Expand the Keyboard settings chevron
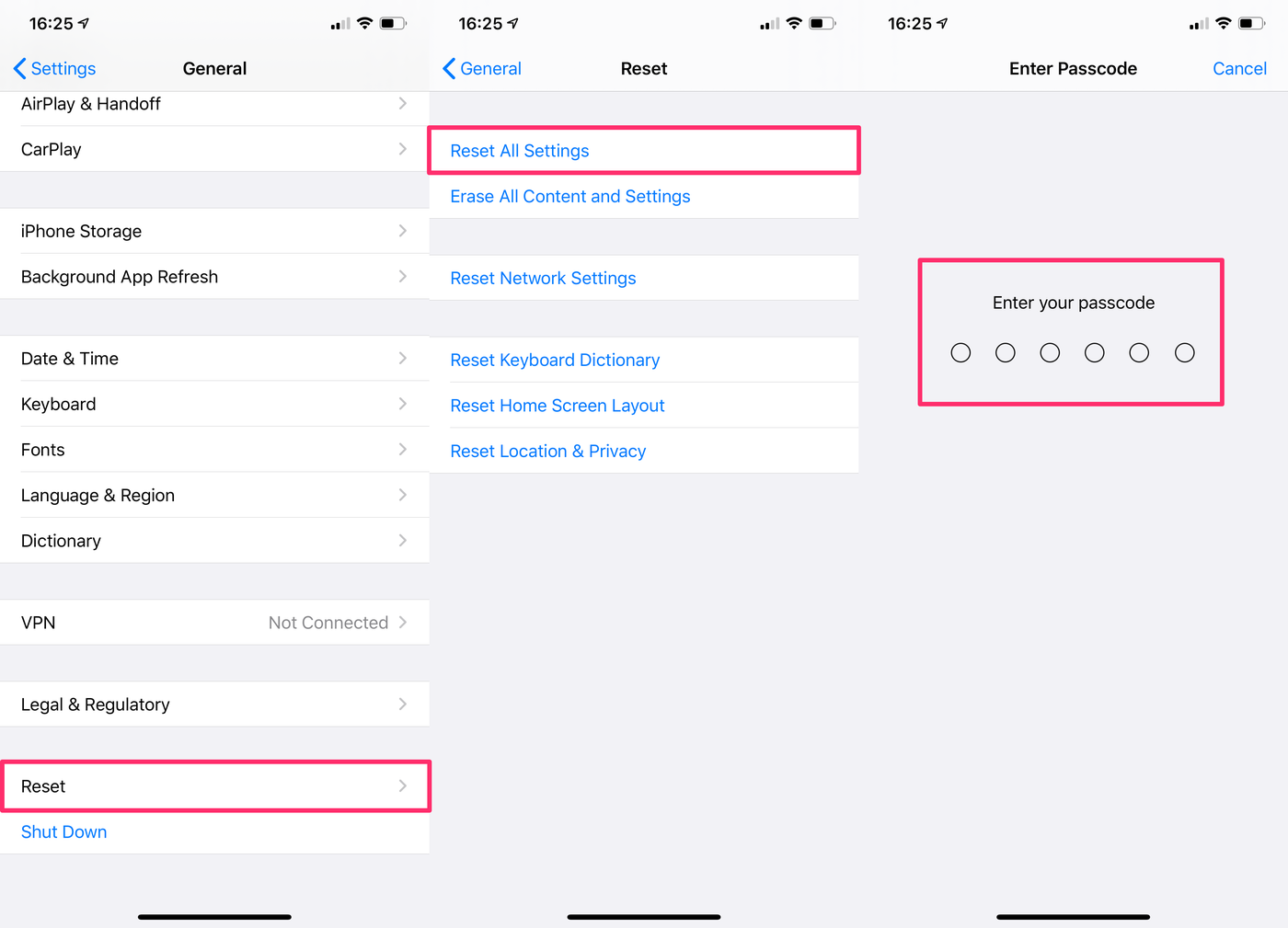This screenshot has width=1288, height=928. click(x=402, y=404)
